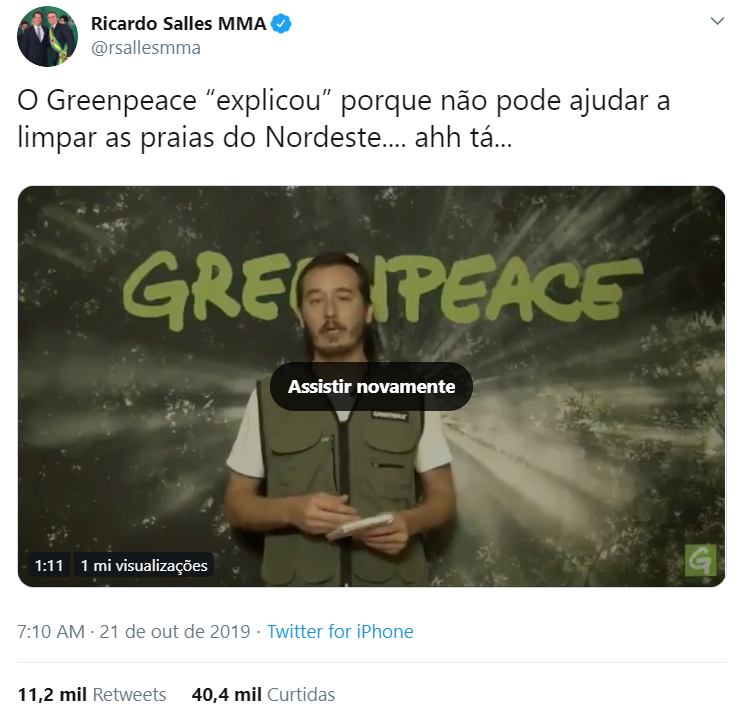Click the notepad held by the presenter

pyautogui.click(x=360, y=526)
